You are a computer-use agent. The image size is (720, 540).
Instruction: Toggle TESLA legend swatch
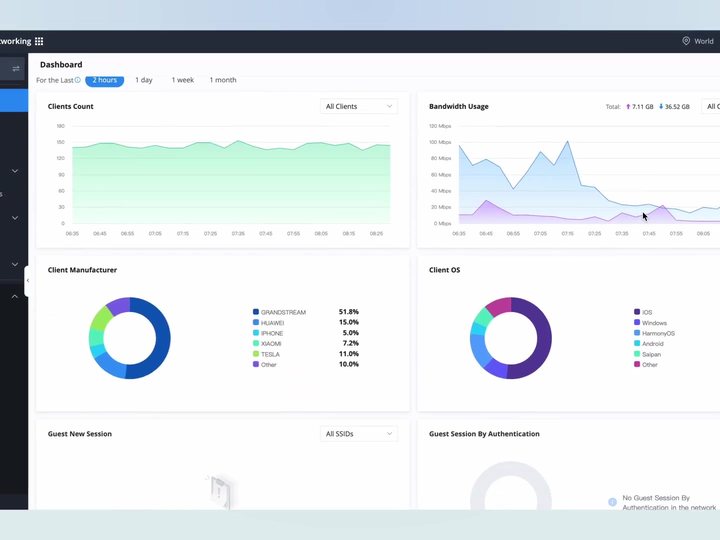(256, 354)
